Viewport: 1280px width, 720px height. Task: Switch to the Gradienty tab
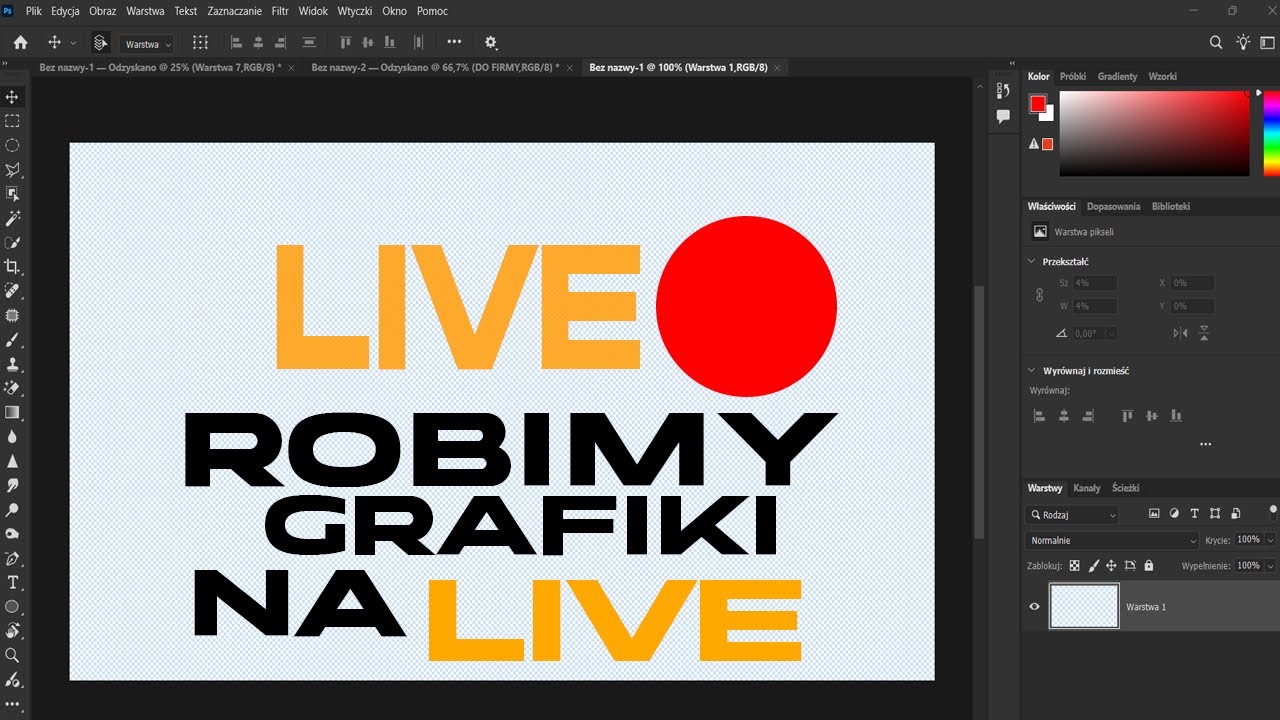pyautogui.click(x=1117, y=76)
